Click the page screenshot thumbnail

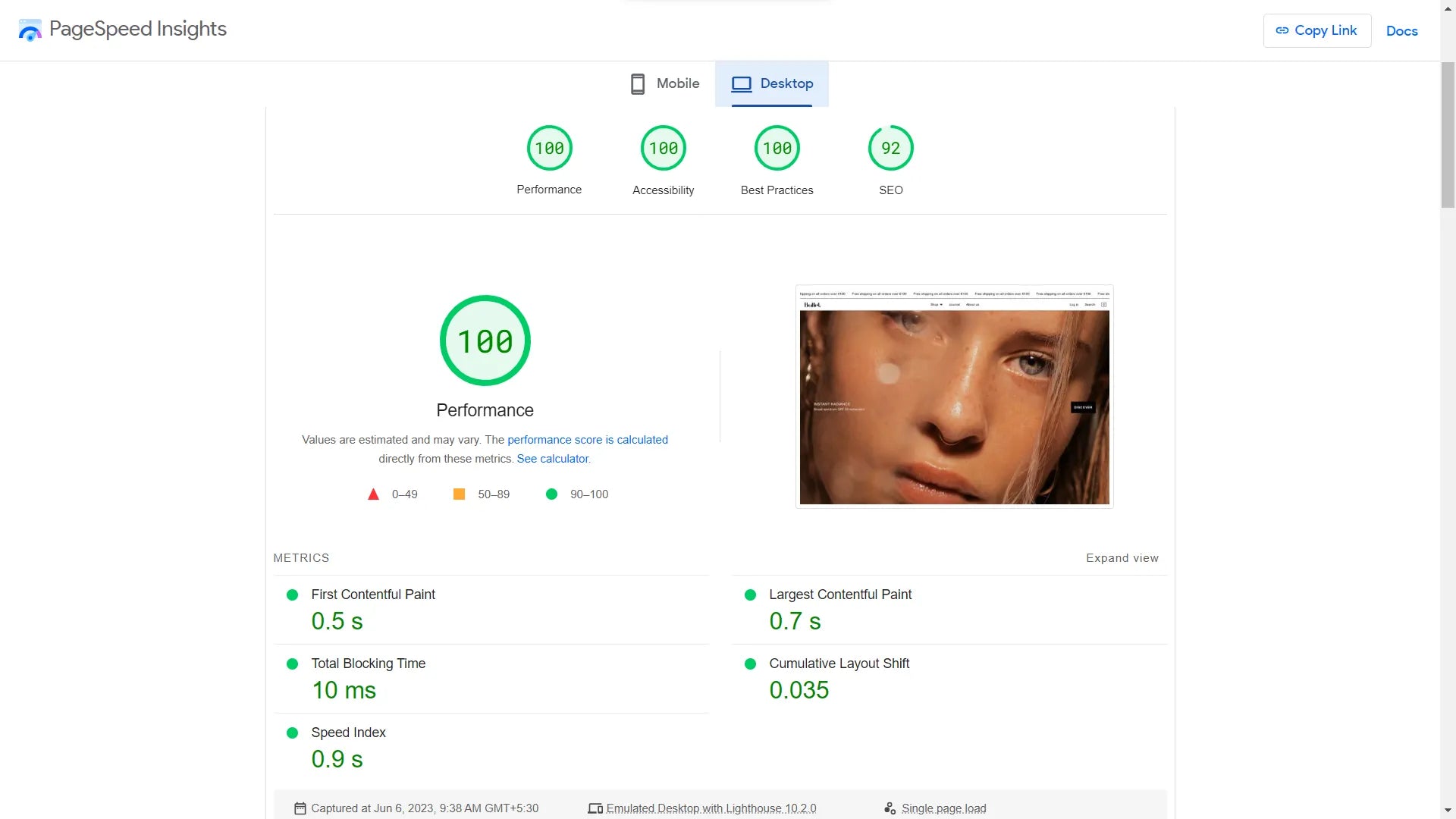[954, 397]
